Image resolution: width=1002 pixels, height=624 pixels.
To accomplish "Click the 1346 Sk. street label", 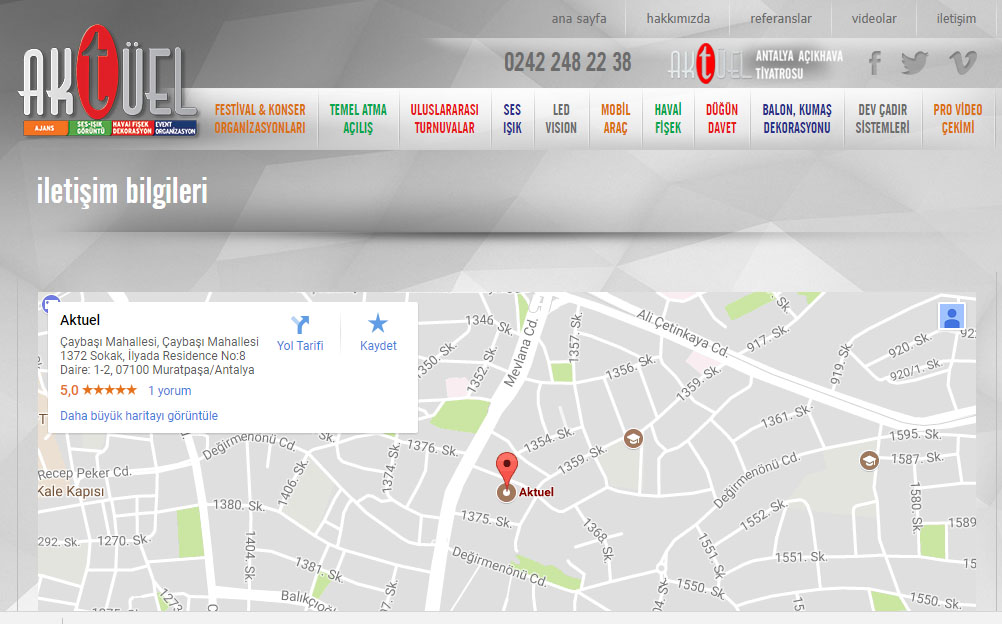I will 489,324.
